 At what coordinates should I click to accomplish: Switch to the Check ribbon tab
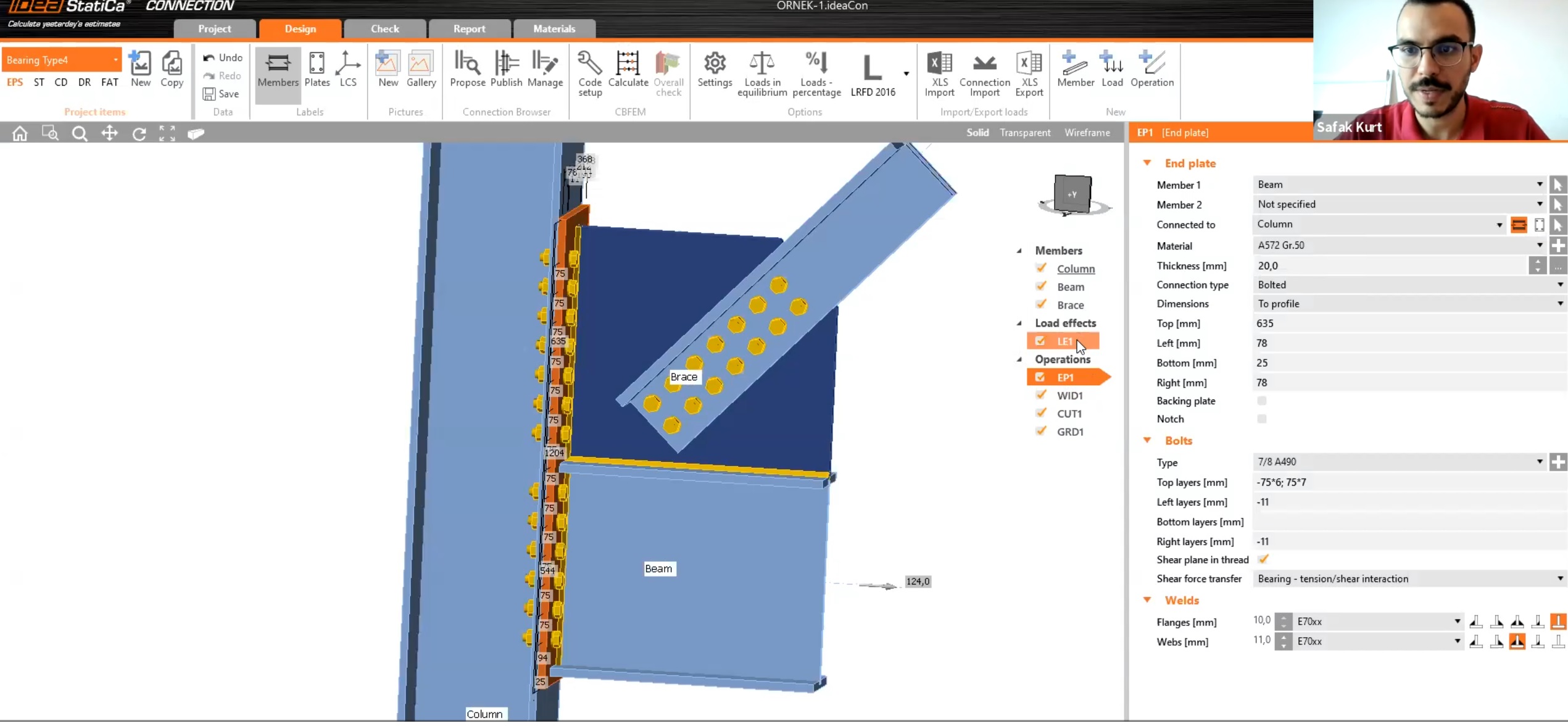point(384,28)
